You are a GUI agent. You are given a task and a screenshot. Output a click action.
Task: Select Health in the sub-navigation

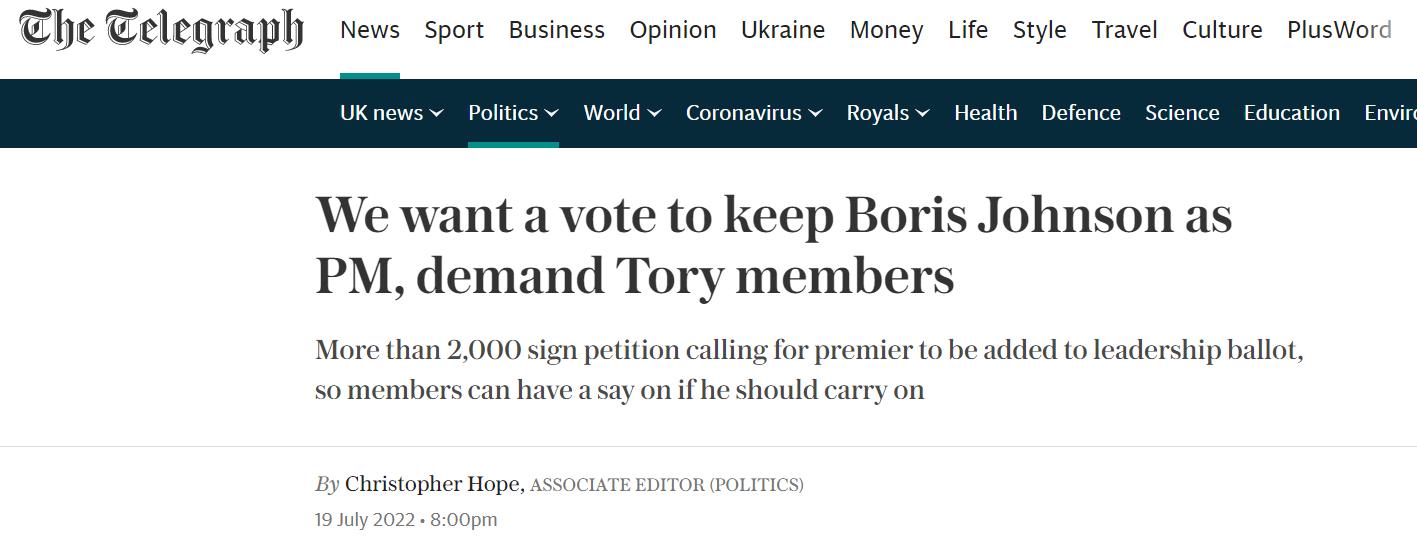(x=986, y=113)
